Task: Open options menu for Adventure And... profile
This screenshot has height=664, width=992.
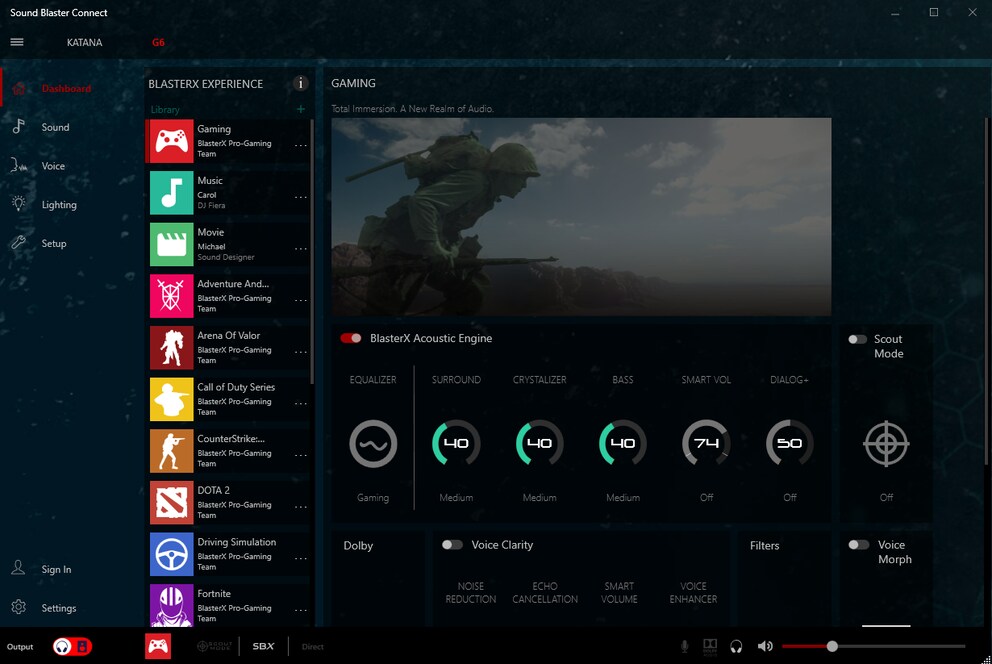Action: click(x=301, y=300)
